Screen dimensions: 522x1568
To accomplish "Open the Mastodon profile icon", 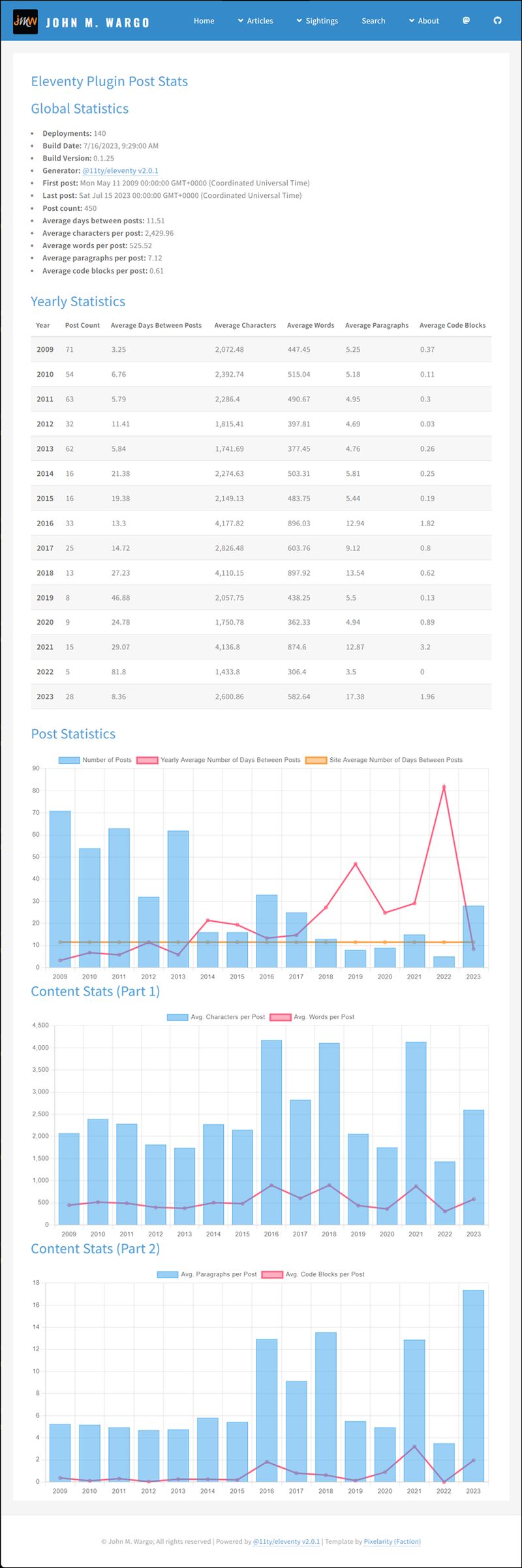I will click(x=466, y=21).
